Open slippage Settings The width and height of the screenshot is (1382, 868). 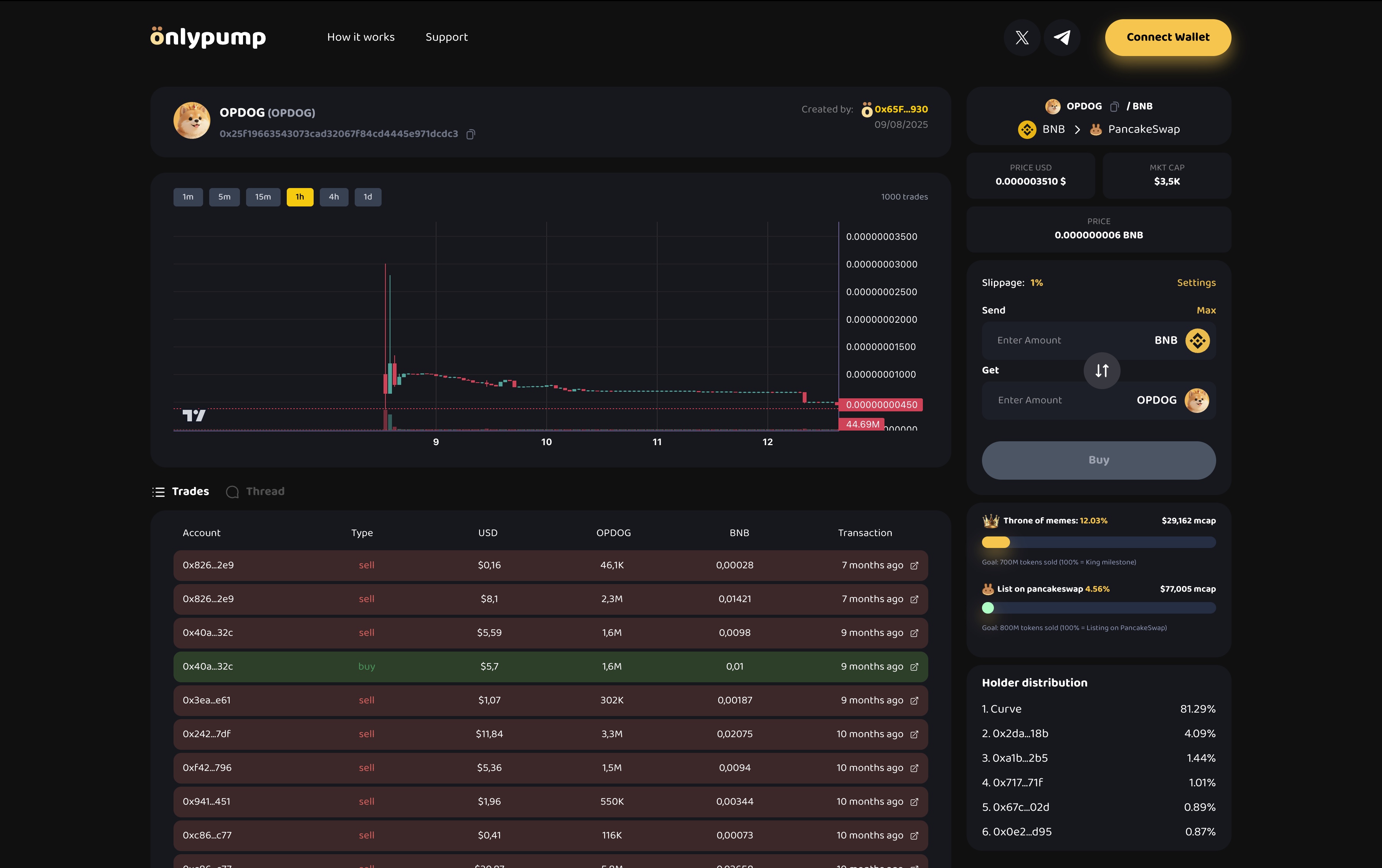1196,283
